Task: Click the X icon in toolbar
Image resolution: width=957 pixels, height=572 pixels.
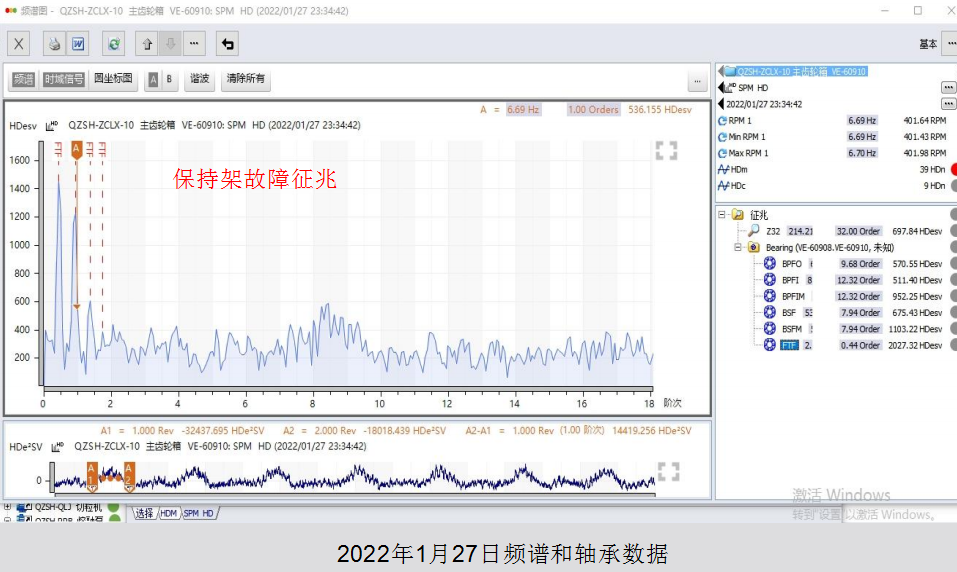Action: click(20, 44)
